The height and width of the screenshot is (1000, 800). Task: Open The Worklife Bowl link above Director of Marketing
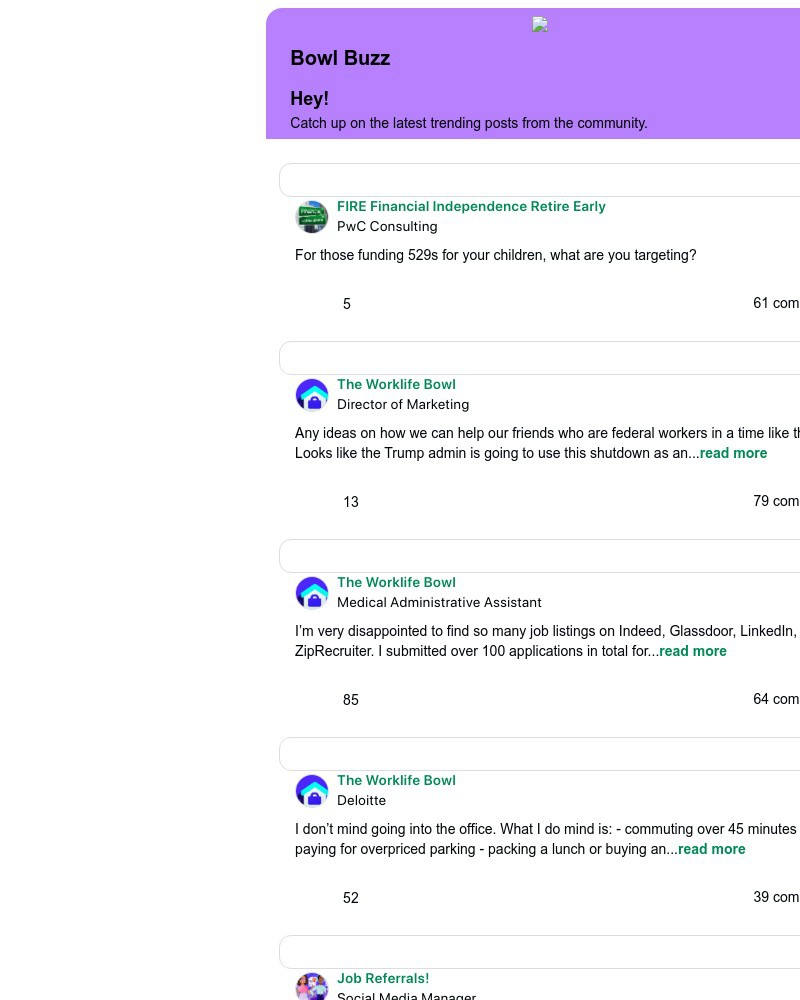396,385
